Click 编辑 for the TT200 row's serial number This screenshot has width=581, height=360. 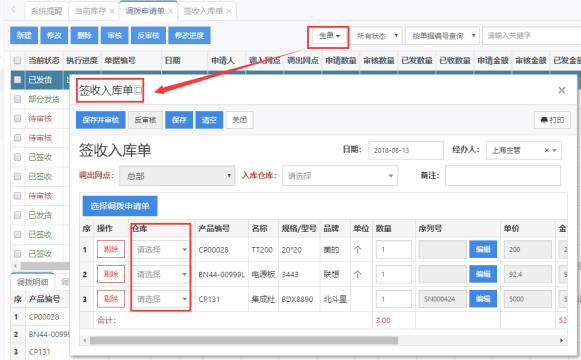tap(483, 249)
